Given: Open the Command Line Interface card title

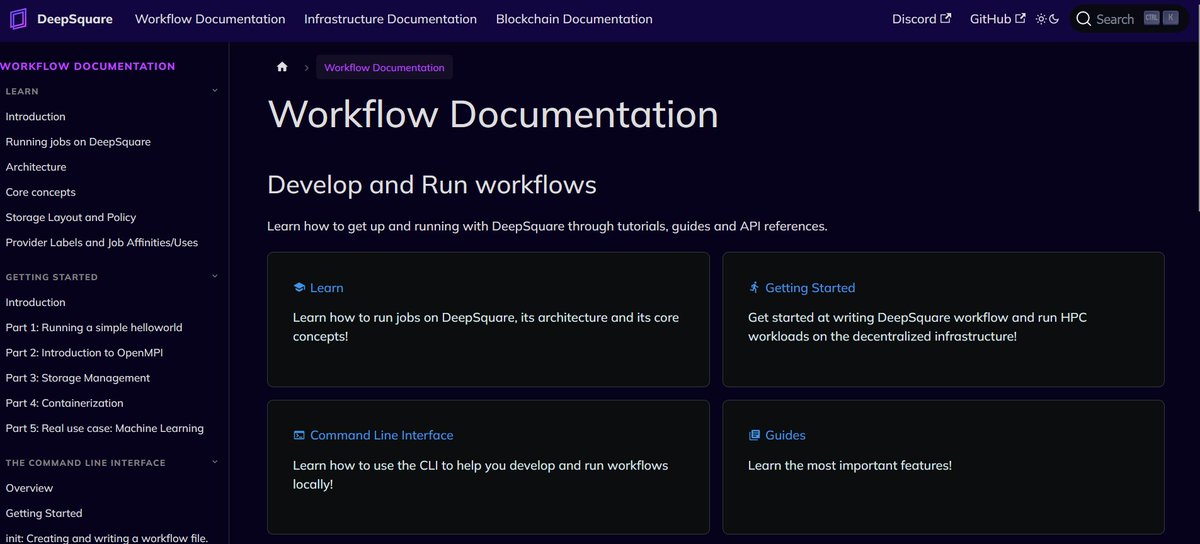Looking at the screenshot, I should pyautogui.click(x=382, y=435).
